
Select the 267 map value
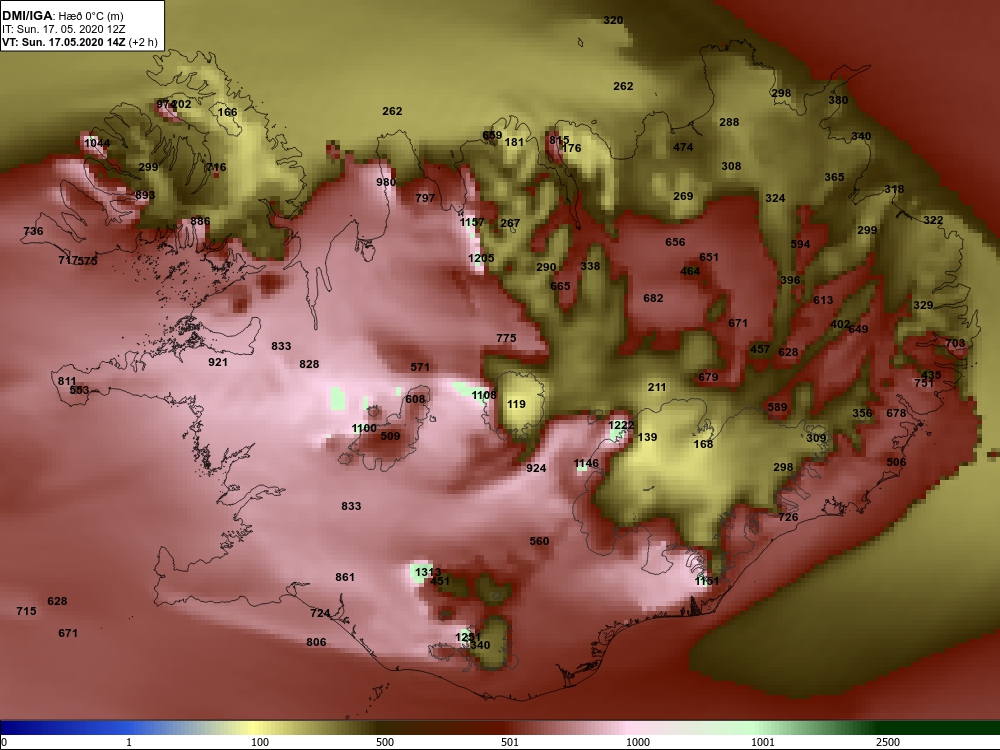point(510,223)
